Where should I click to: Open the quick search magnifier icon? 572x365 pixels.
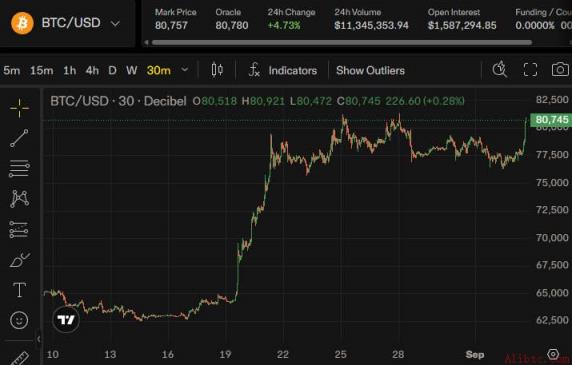click(x=499, y=69)
